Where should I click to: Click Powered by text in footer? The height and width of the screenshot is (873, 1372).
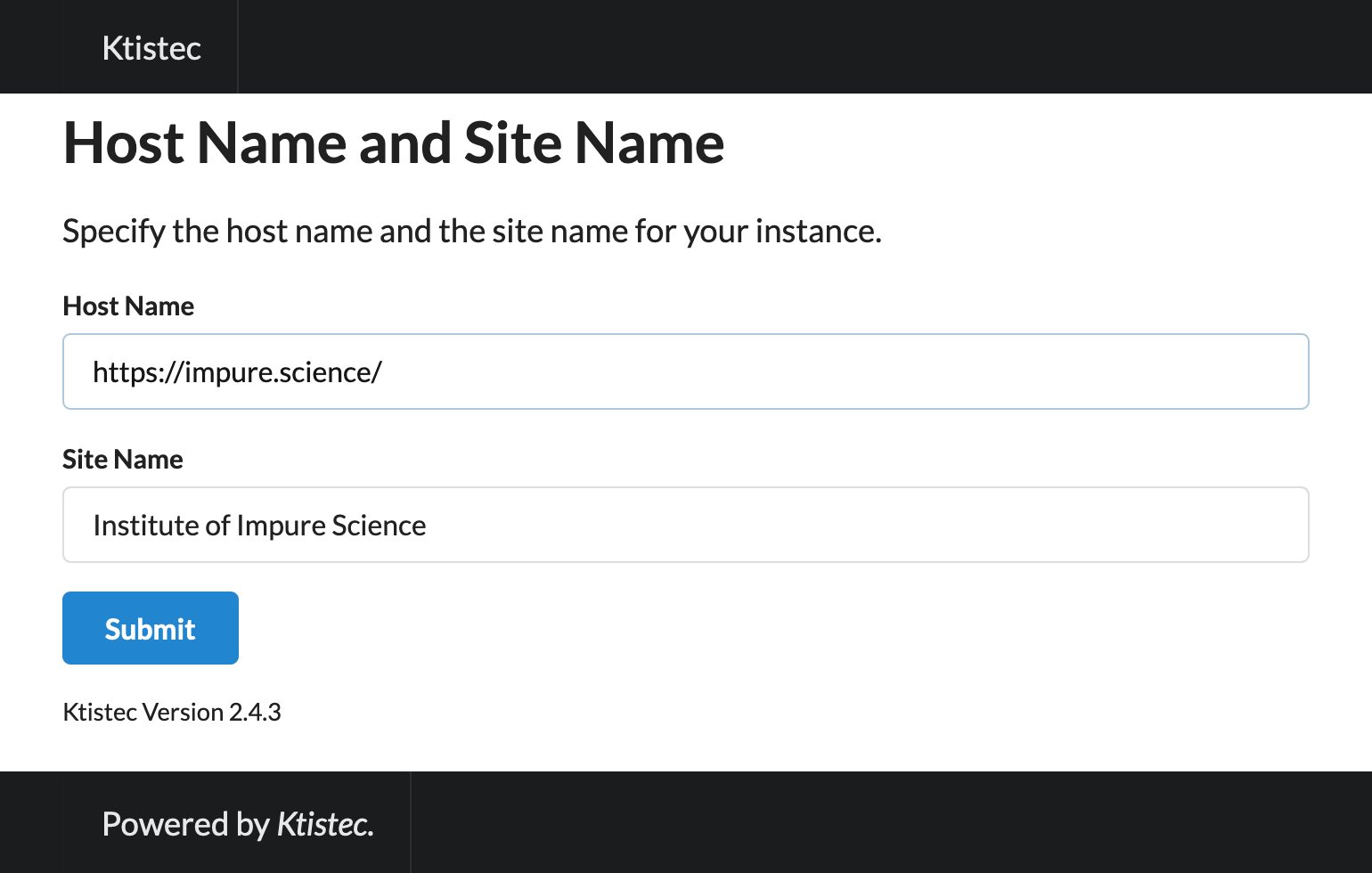(x=185, y=824)
